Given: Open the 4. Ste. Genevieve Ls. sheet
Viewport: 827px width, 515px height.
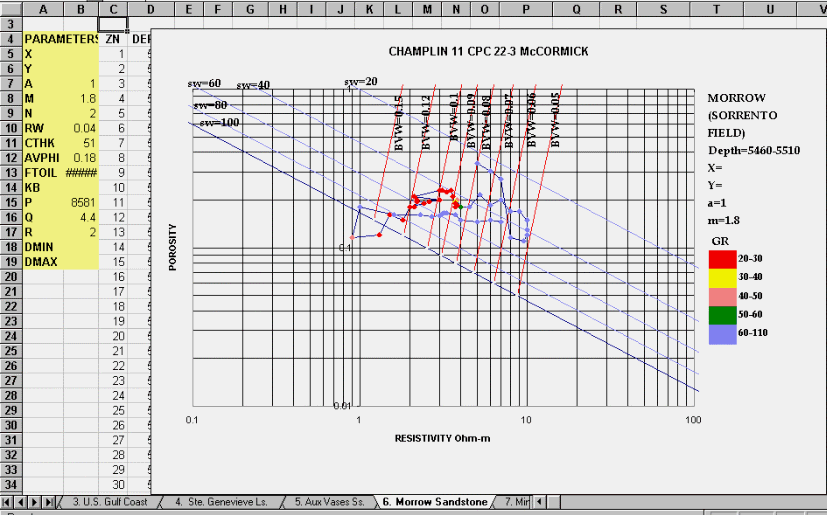Looking at the screenshot, I should 220,501.
